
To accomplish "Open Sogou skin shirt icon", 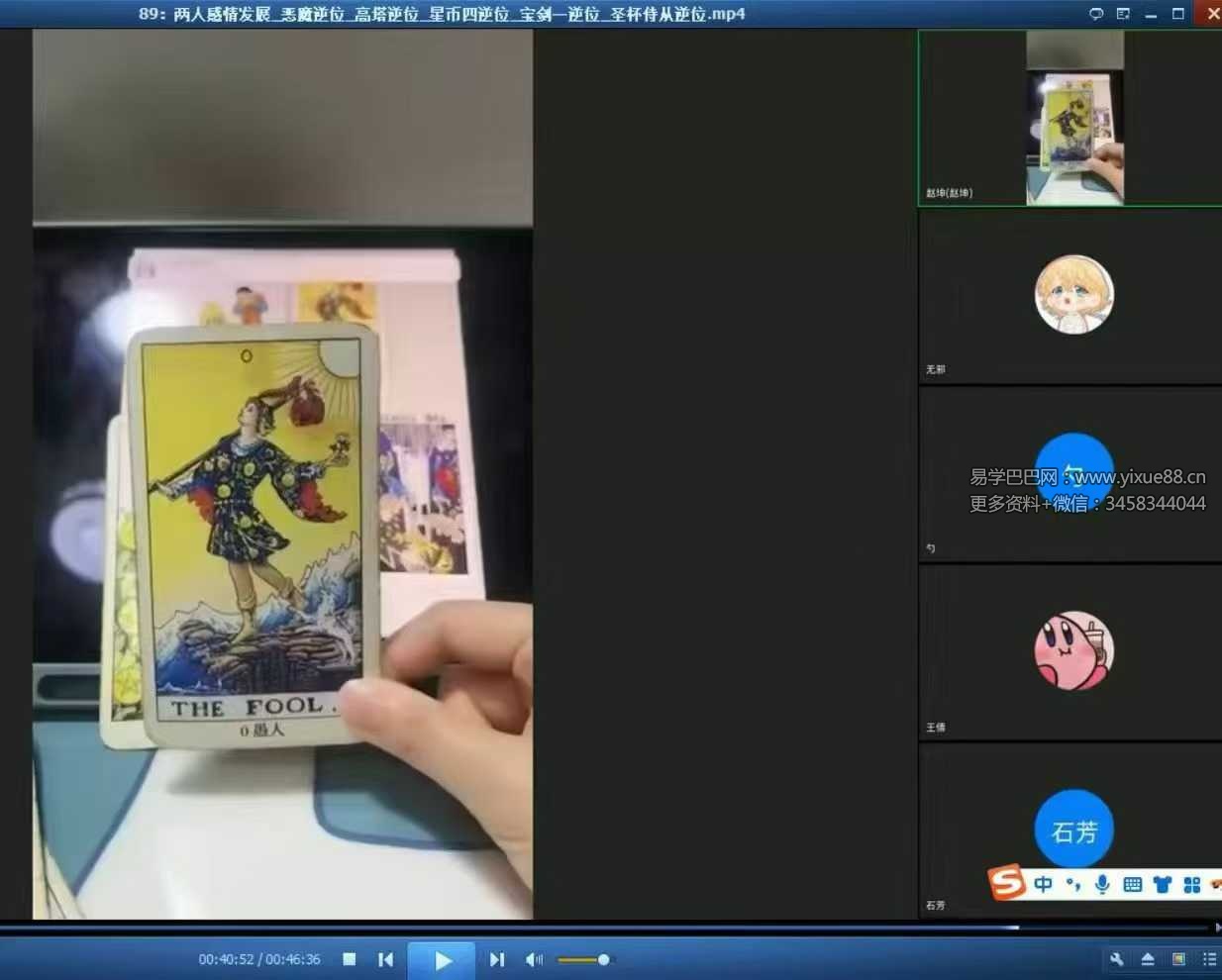I will 1163,884.
